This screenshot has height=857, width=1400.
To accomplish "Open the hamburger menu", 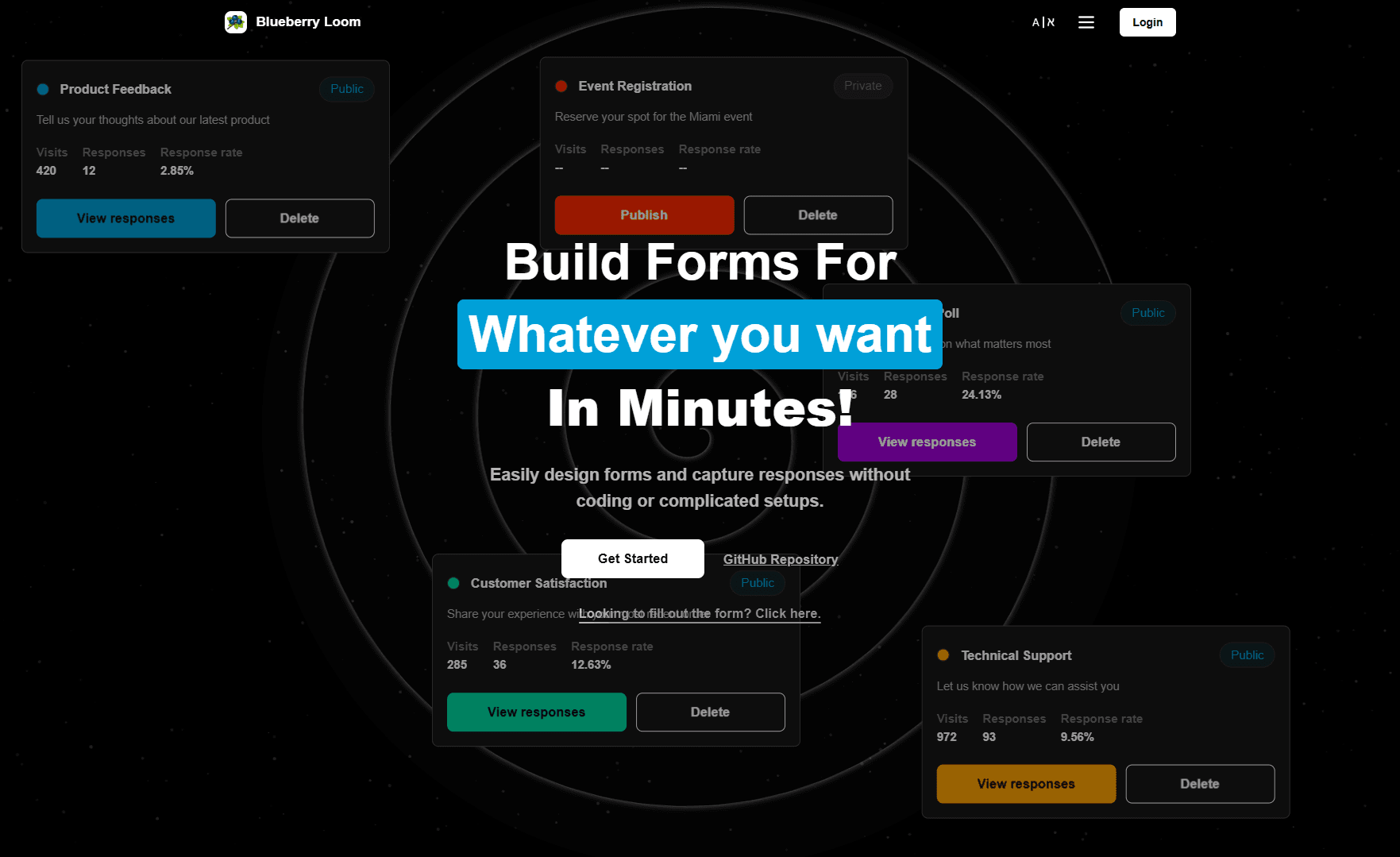I will click(1086, 22).
